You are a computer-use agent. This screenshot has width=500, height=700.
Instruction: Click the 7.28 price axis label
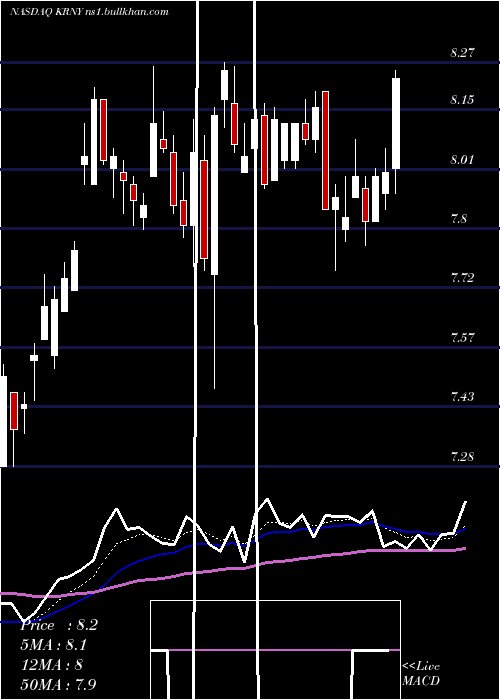click(462, 456)
